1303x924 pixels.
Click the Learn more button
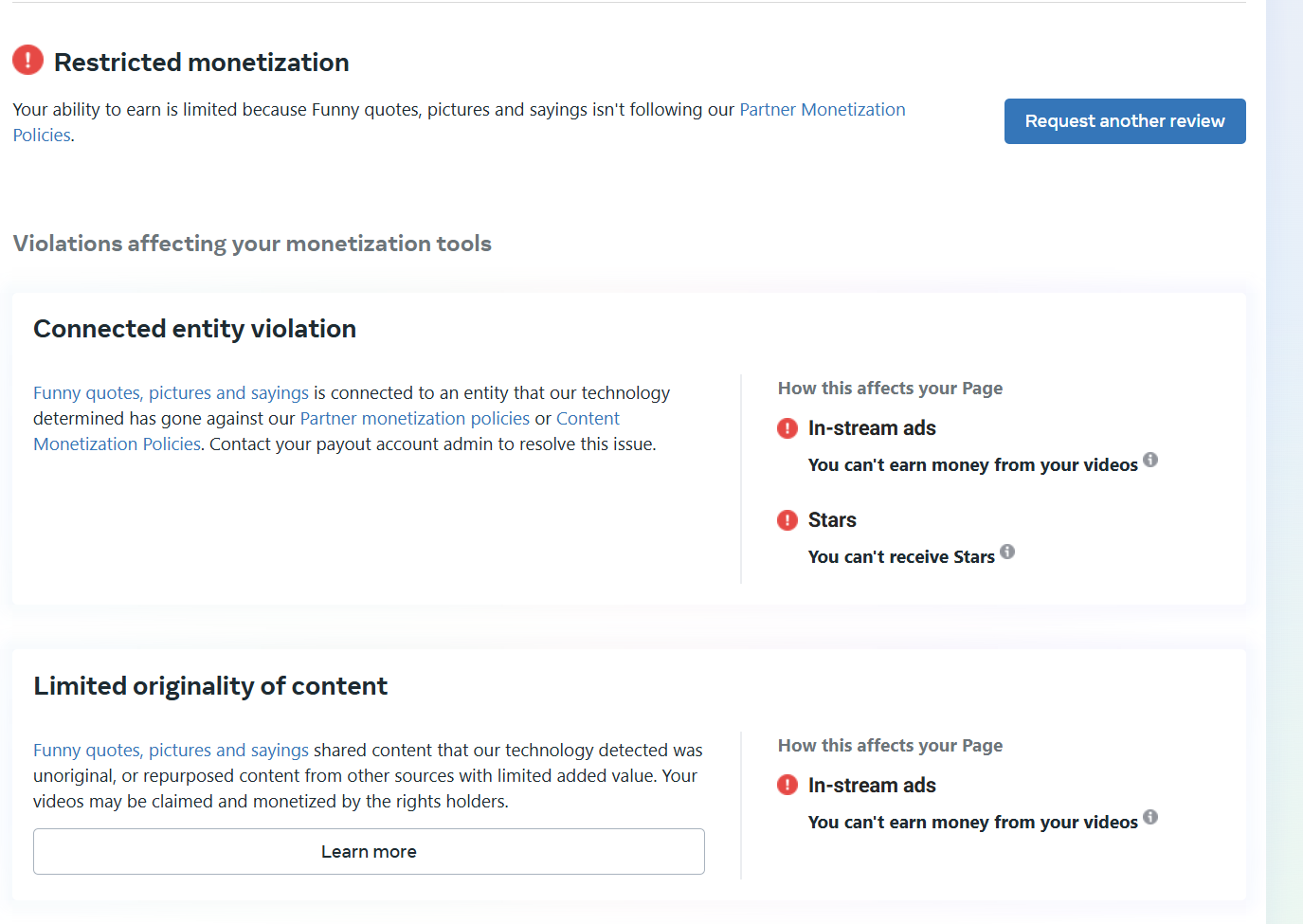point(369,851)
